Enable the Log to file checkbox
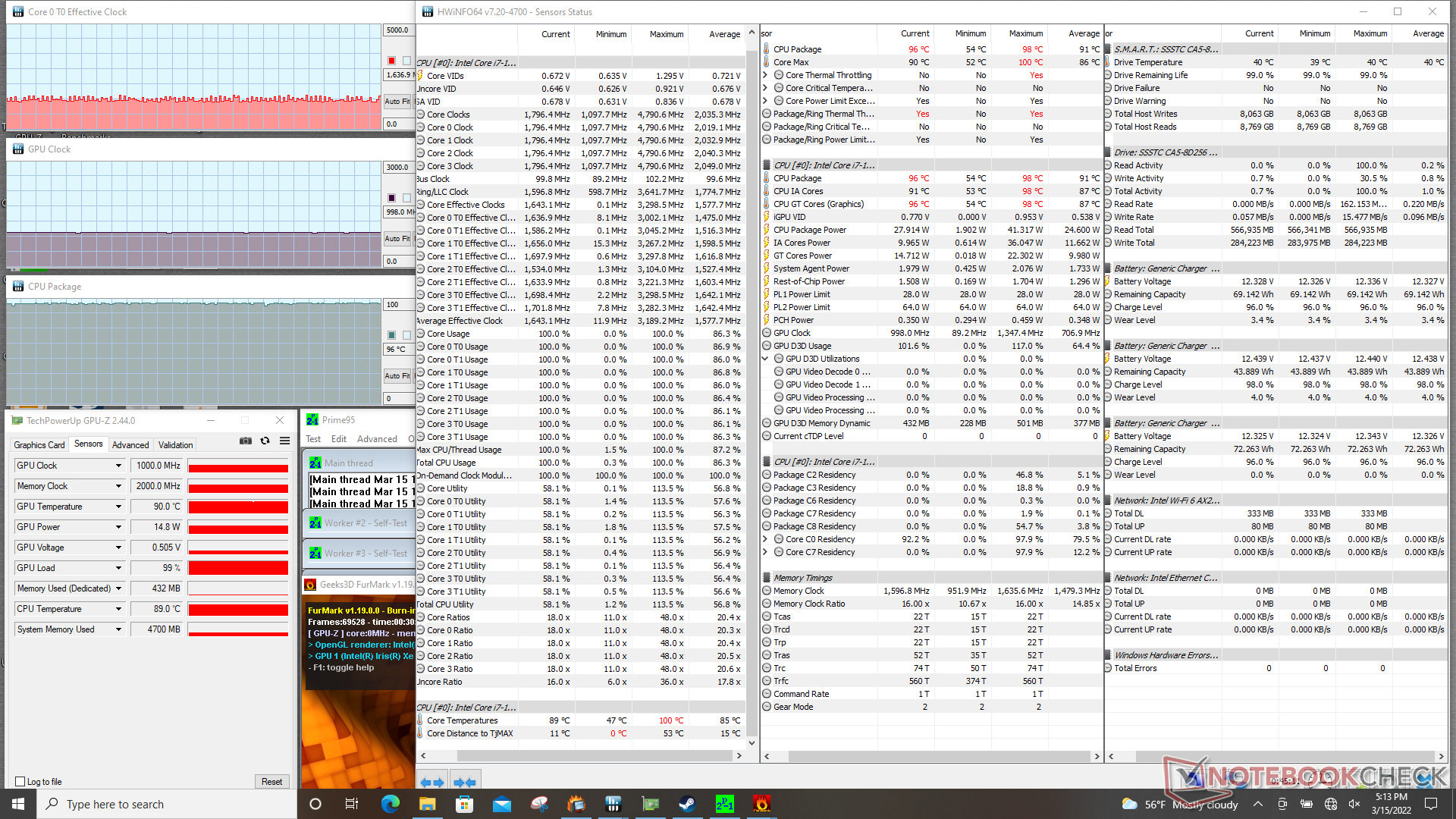This screenshot has width=1456, height=819. pos(20,782)
